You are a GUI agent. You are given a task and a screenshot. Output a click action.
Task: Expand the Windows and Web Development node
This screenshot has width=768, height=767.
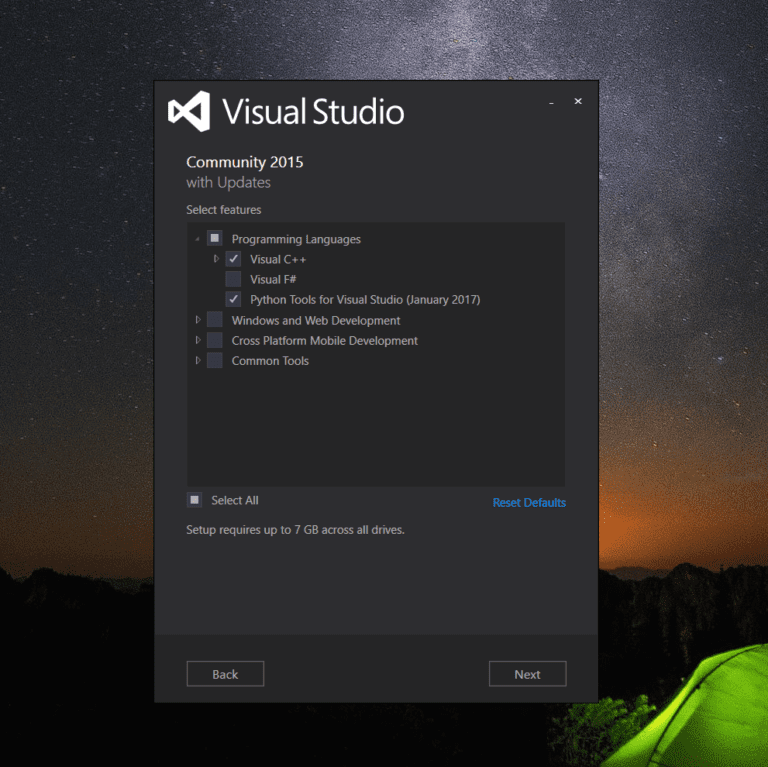198,320
